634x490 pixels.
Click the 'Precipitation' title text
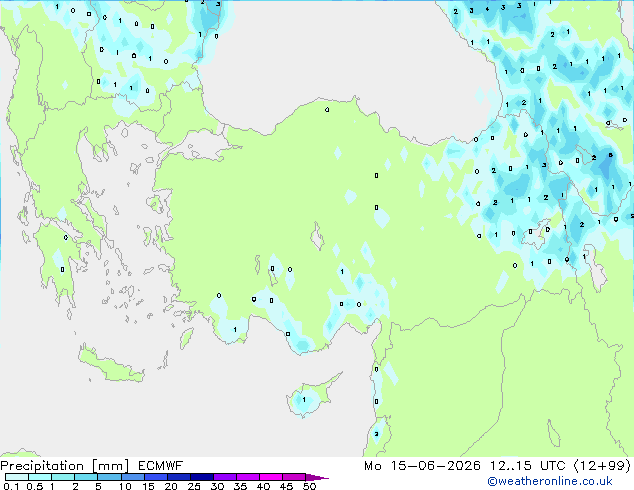(x=42, y=466)
